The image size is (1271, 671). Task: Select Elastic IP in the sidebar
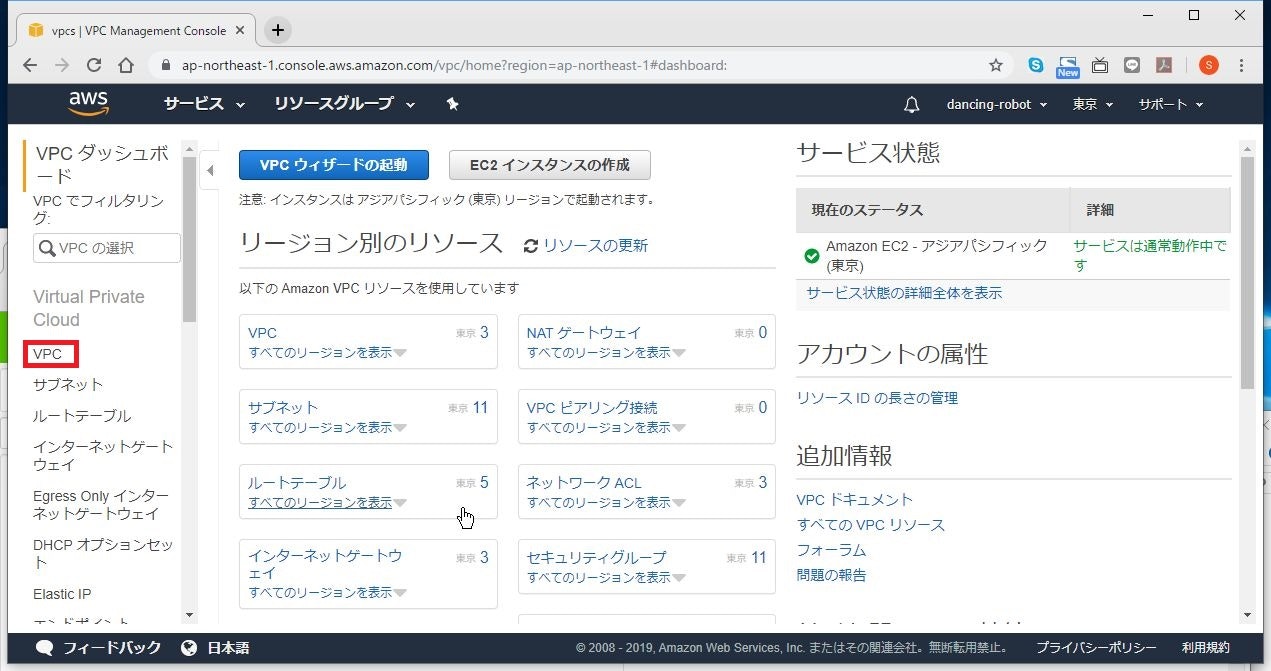tap(62, 594)
